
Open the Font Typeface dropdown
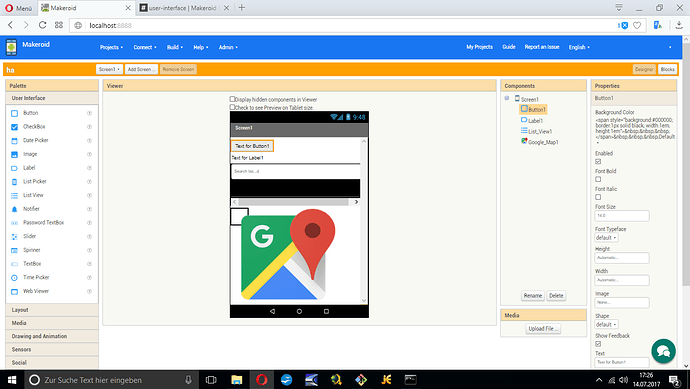(x=606, y=238)
